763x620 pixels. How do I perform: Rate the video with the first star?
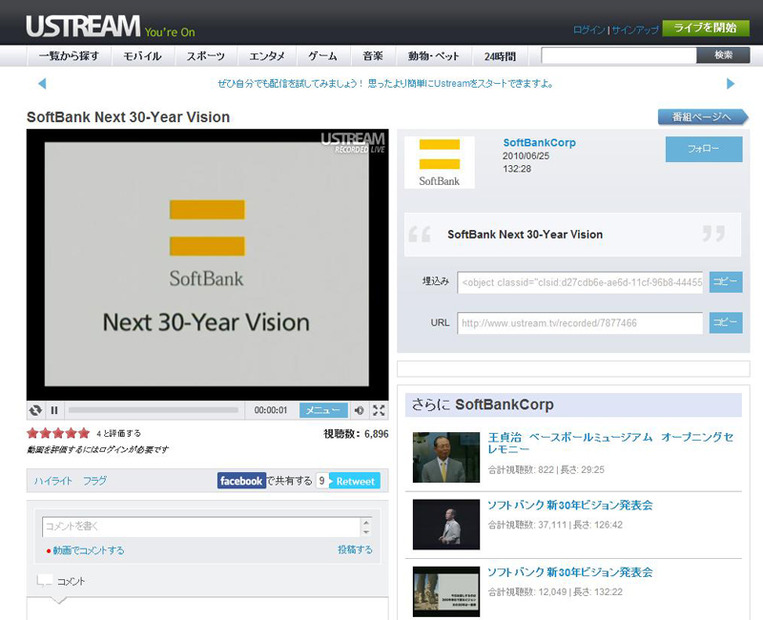[33, 433]
